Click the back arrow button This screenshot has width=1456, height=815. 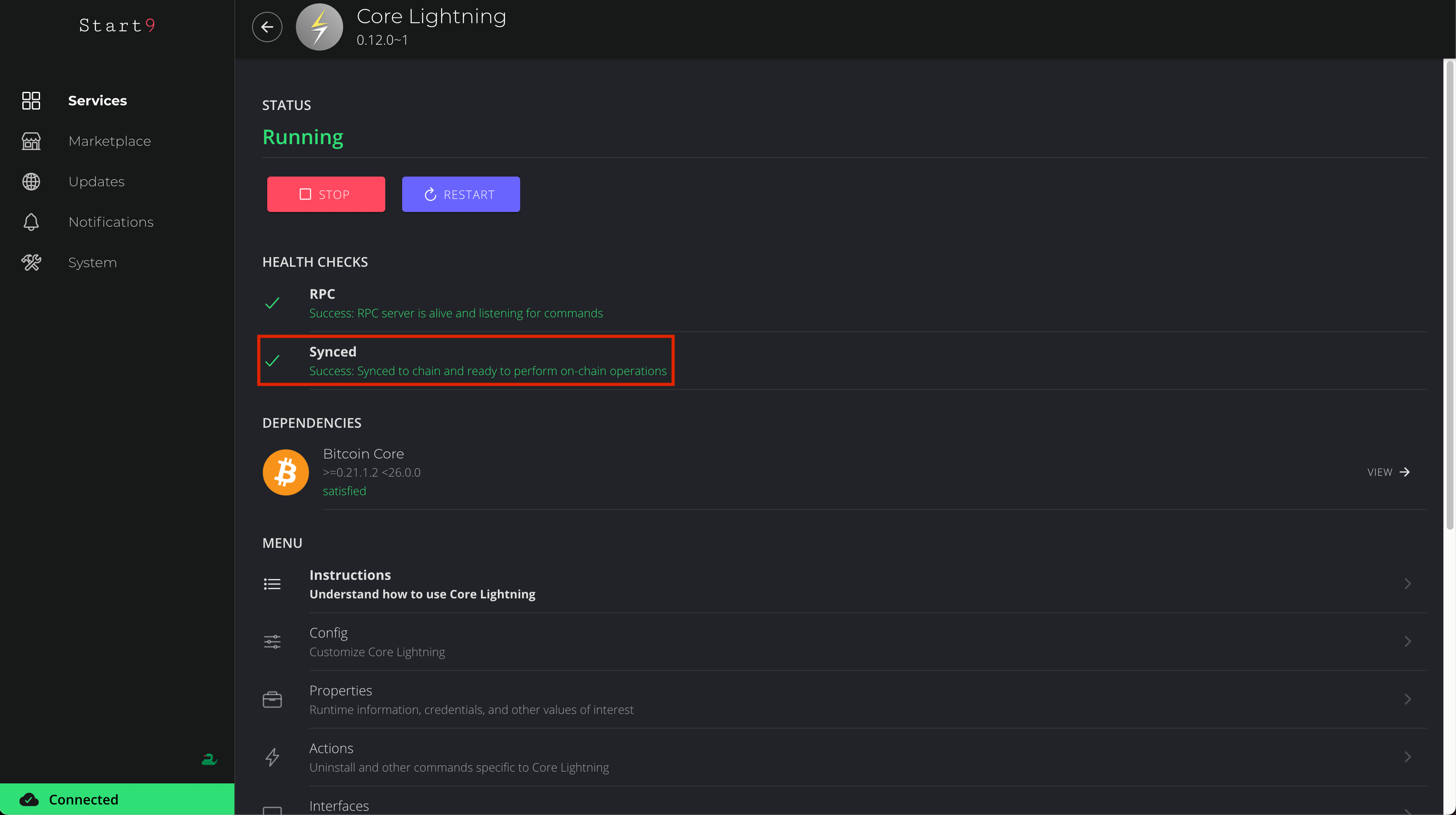coord(267,27)
